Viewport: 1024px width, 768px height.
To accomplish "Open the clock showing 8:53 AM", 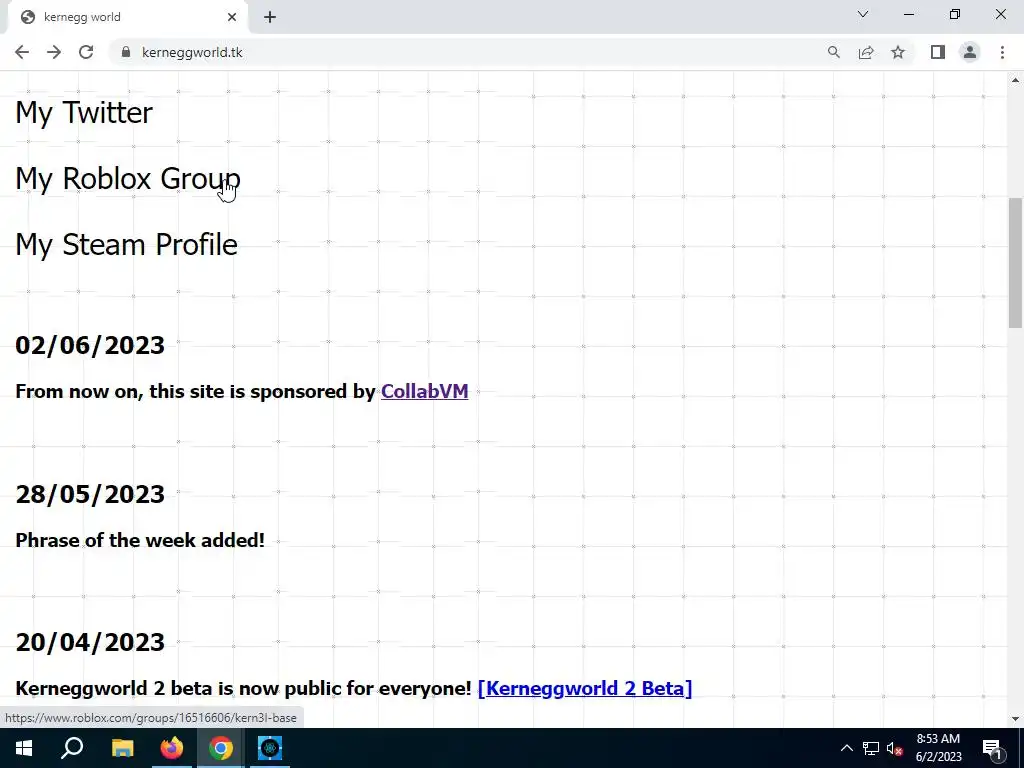I will coord(938,748).
